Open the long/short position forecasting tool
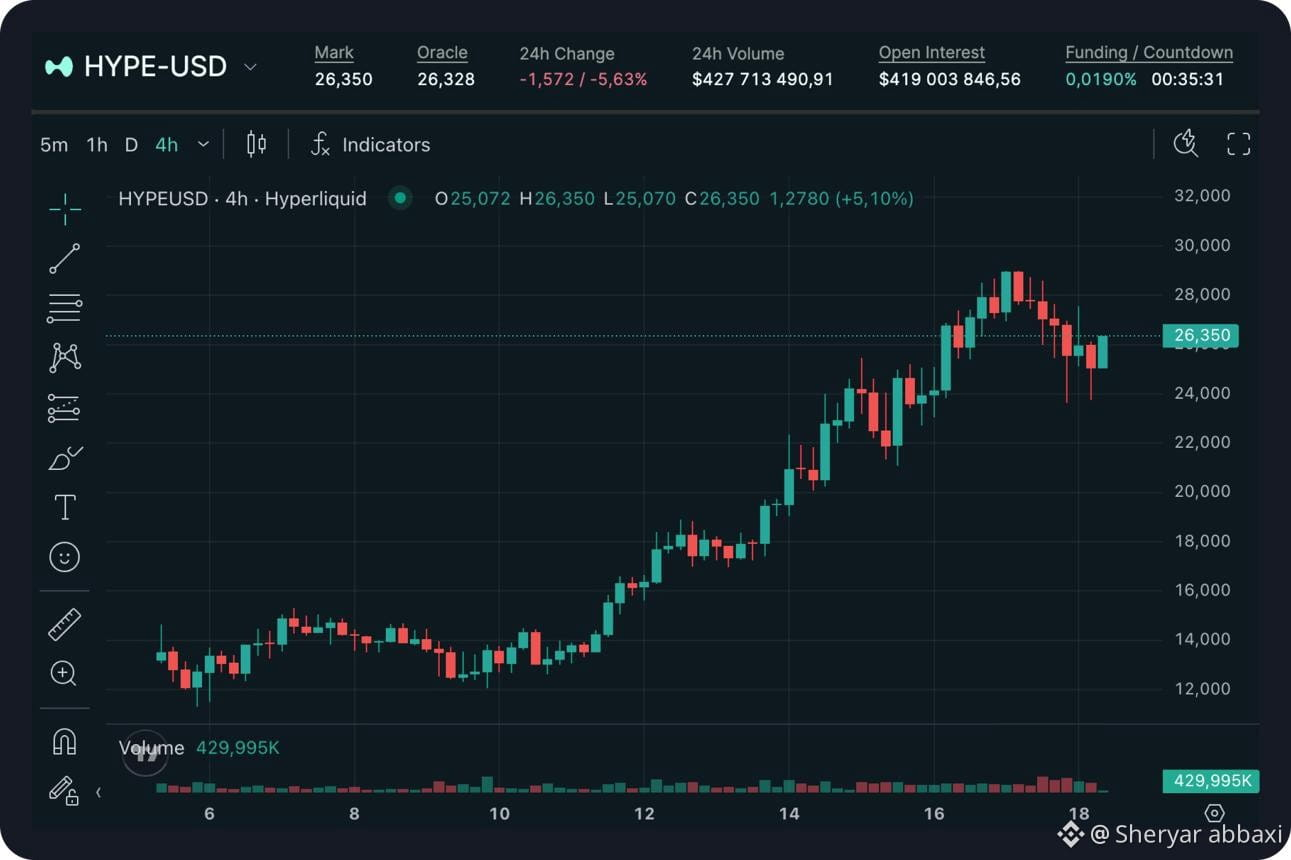The width and height of the screenshot is (1291, 860). [x=65, y=408]
